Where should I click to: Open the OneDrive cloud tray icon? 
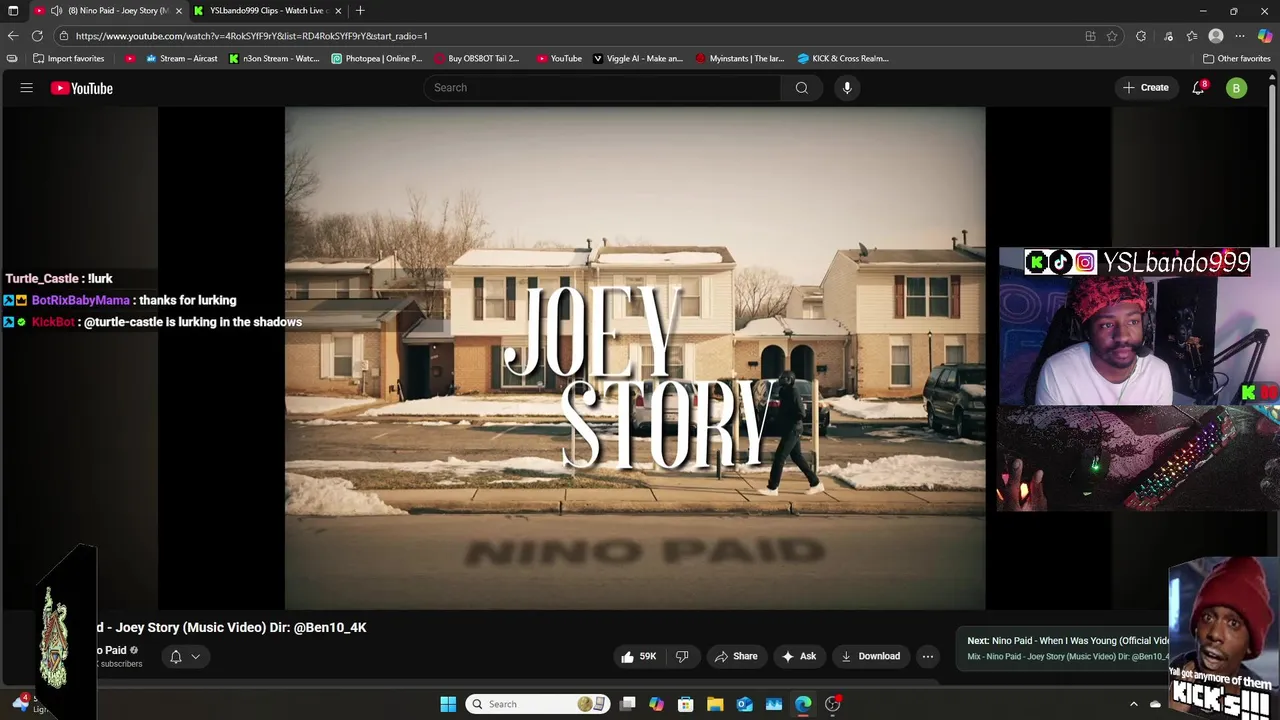(x=1155, y=704)
